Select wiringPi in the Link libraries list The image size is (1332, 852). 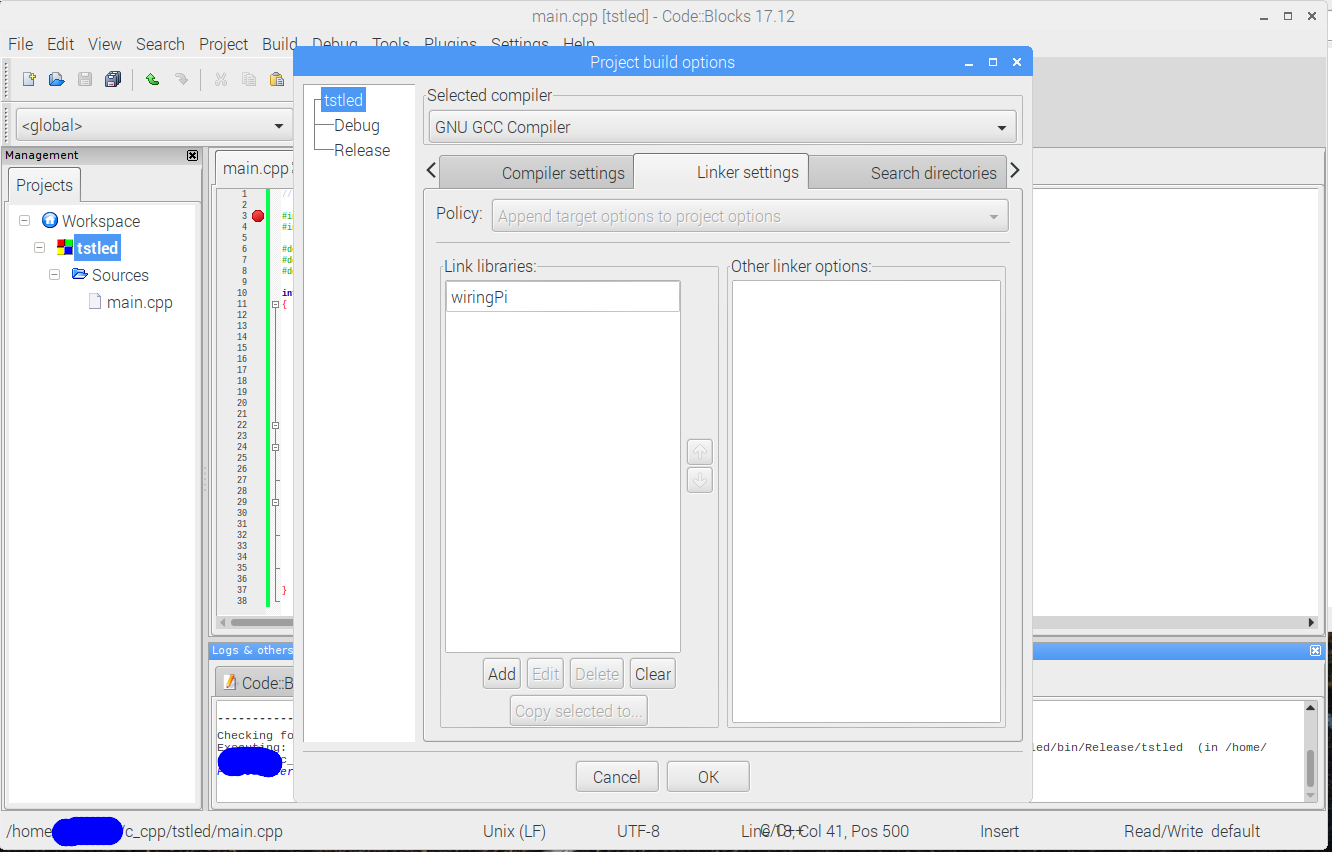(563, 297)
